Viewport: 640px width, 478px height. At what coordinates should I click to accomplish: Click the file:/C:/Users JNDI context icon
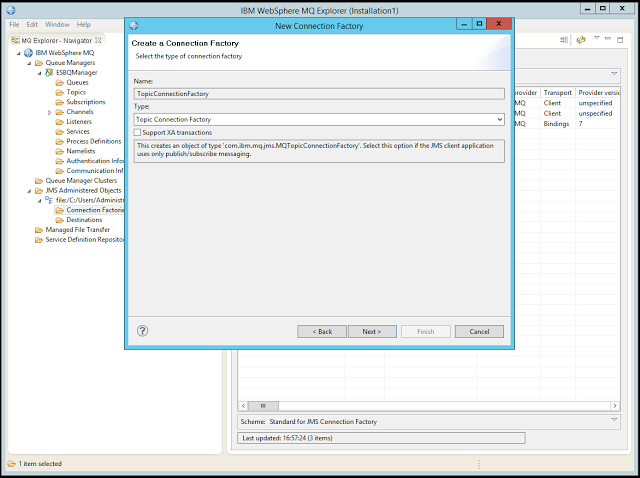[49, 200]
